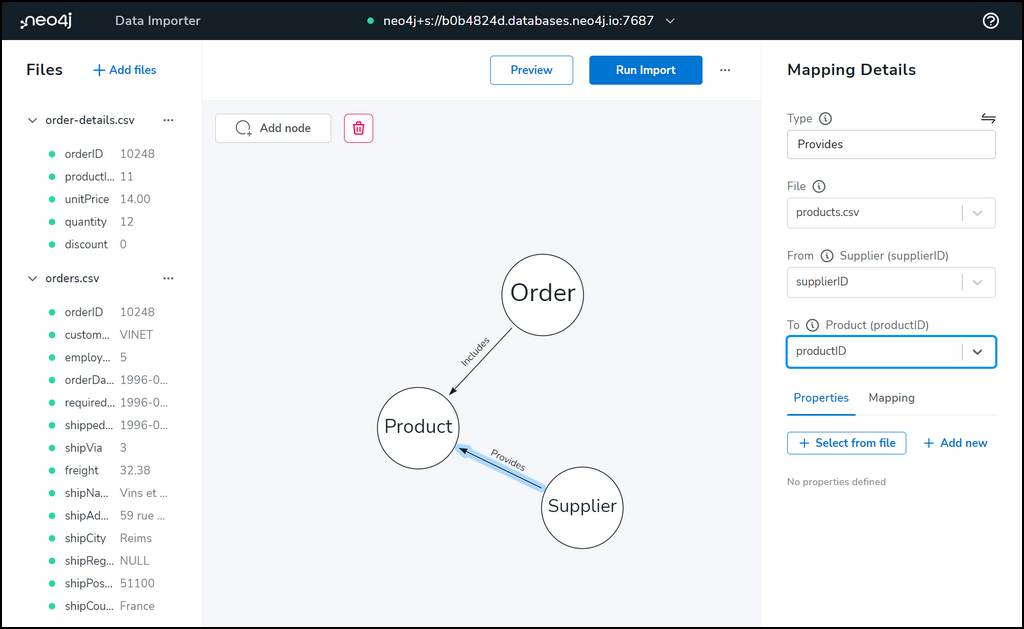Click the info icon beside From Supplier
Screen dimensions: 1024x629
tap(826, 256)
